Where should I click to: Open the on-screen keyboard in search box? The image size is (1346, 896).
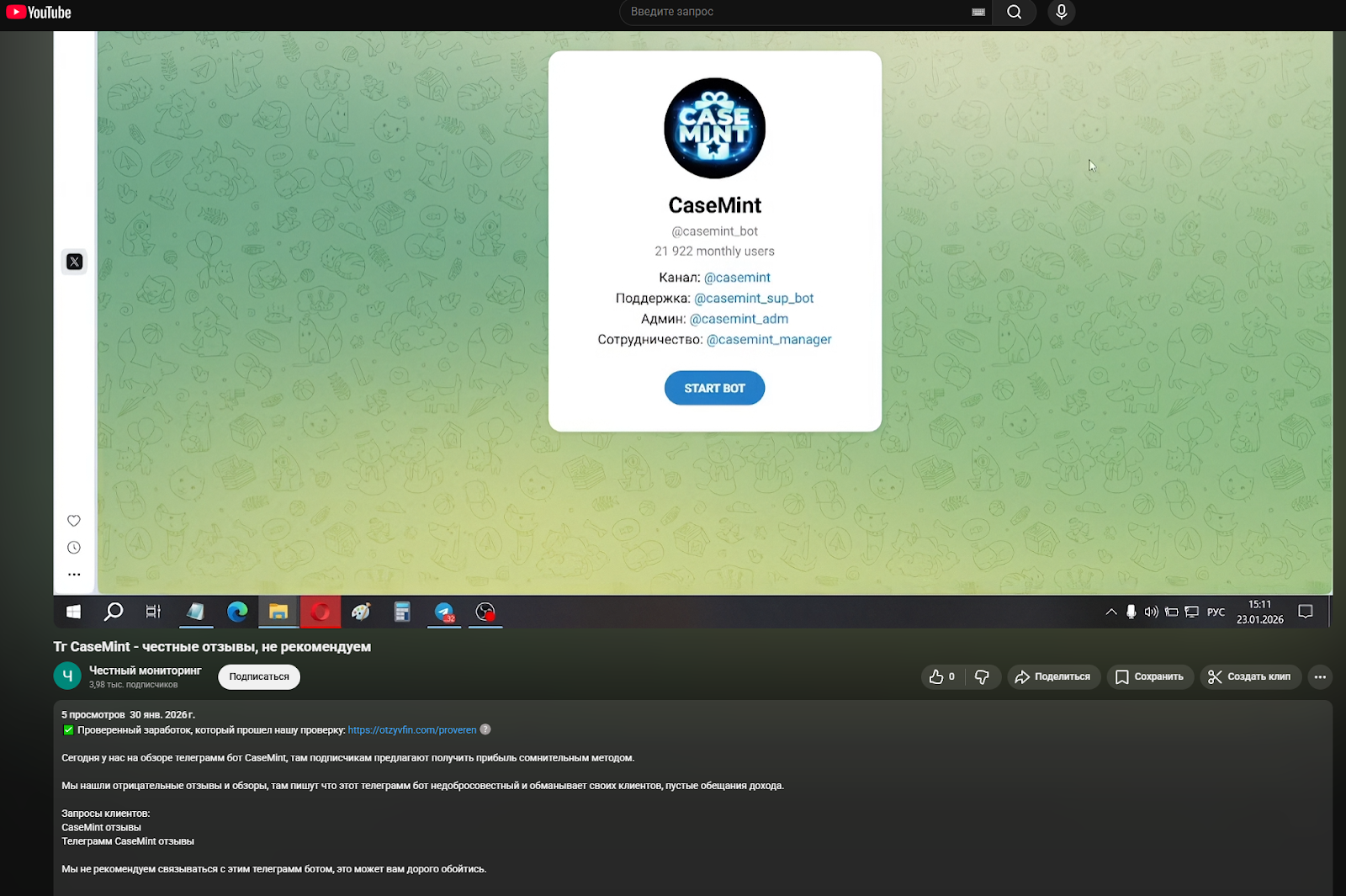point(978,12)
